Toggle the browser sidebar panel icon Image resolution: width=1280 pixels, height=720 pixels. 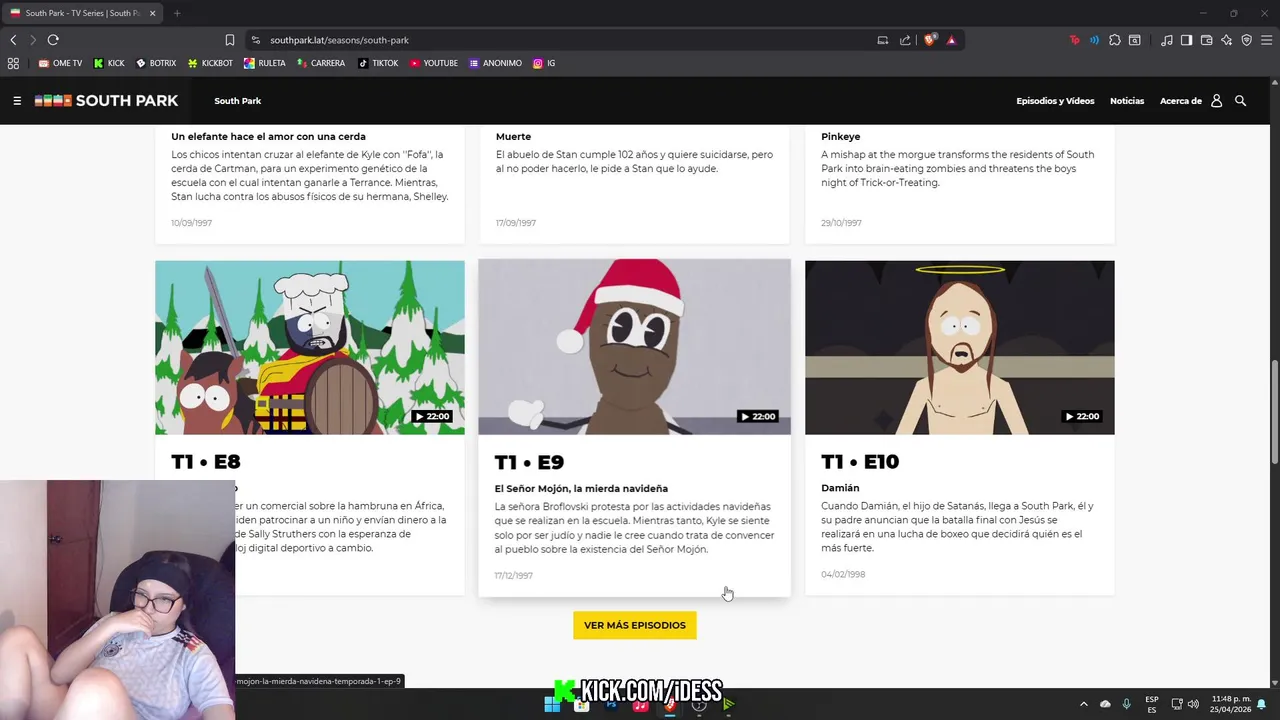(1187, 40)
